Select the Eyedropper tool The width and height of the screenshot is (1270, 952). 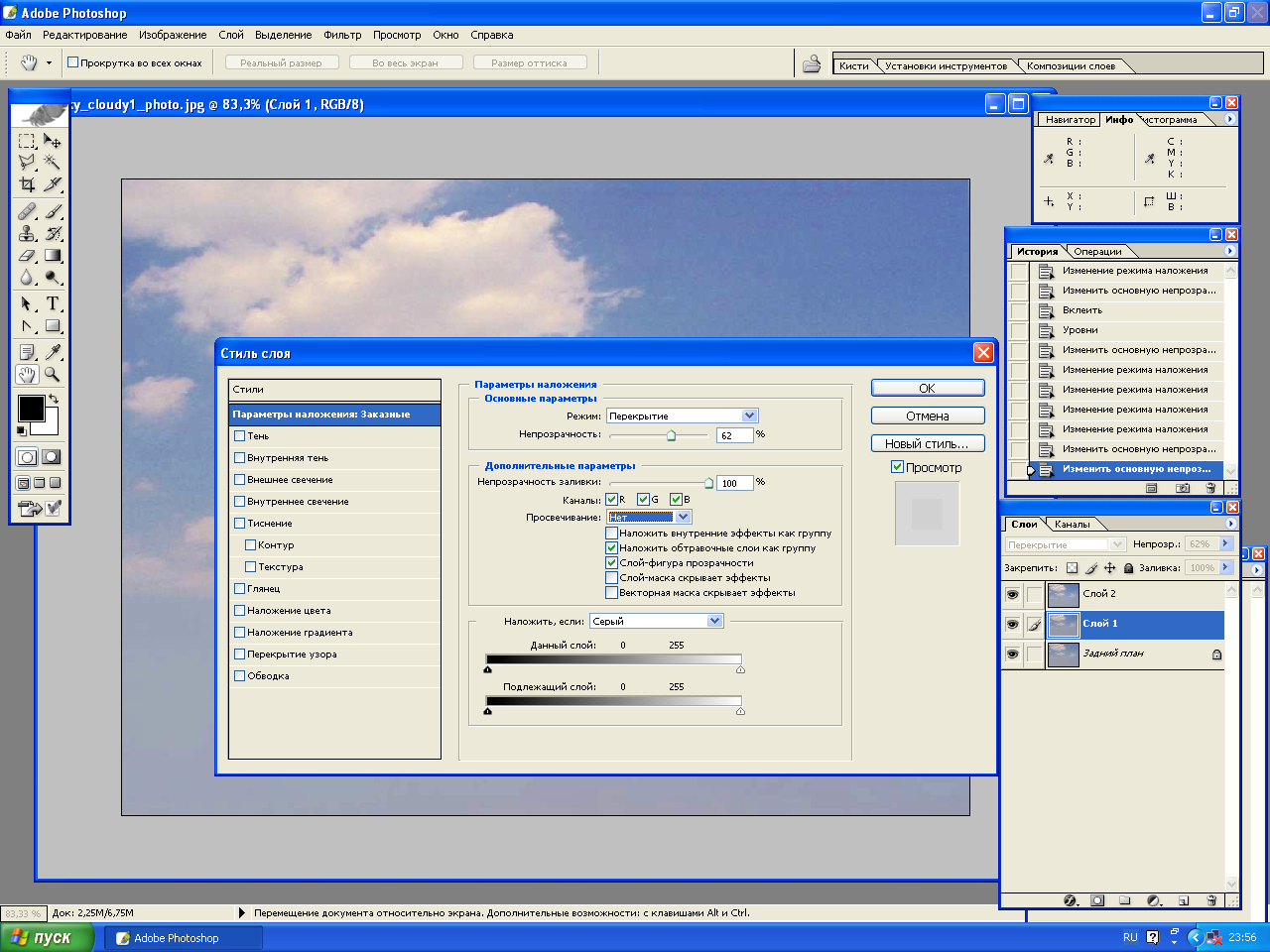pyautogui.click(x=53, y=352)
